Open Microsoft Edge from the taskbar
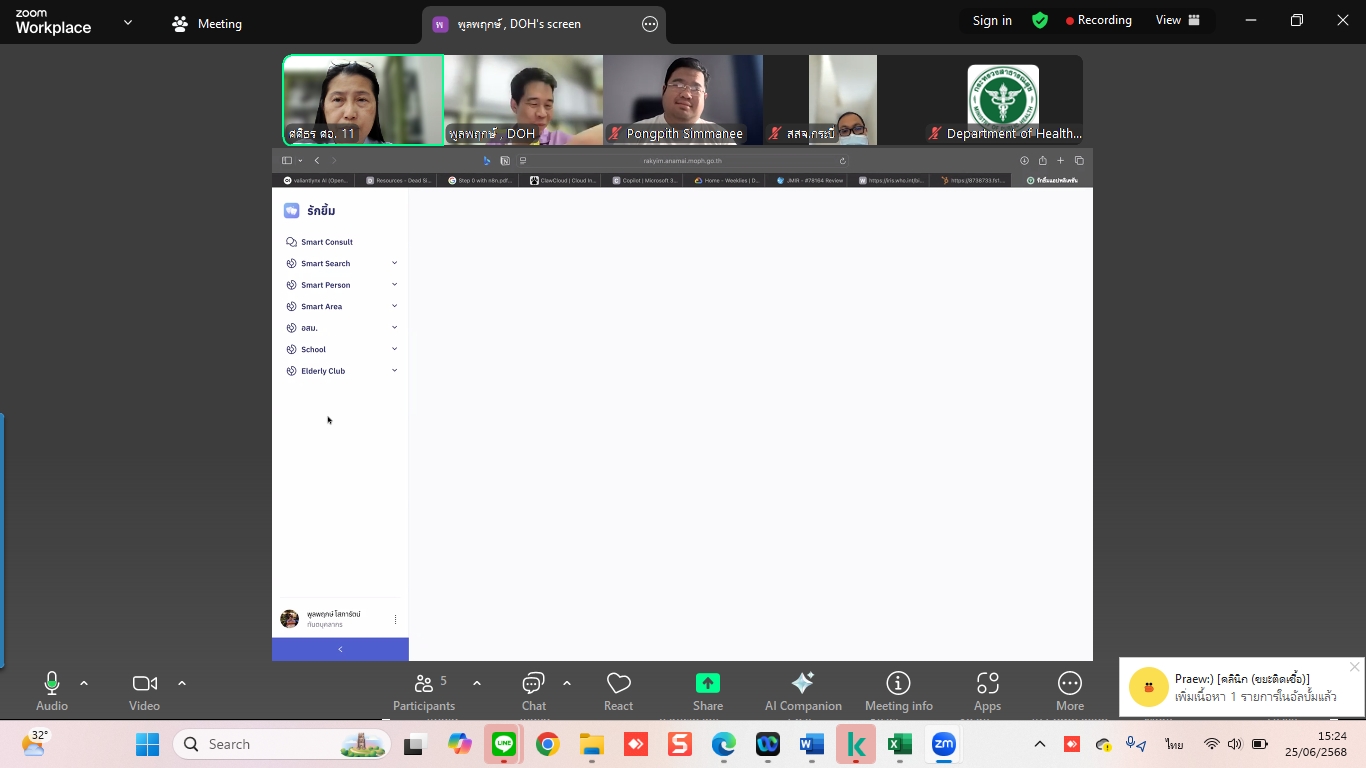The width and height of the screenshot is (1366, 768). pyautogui.click(x=723, y=744)
